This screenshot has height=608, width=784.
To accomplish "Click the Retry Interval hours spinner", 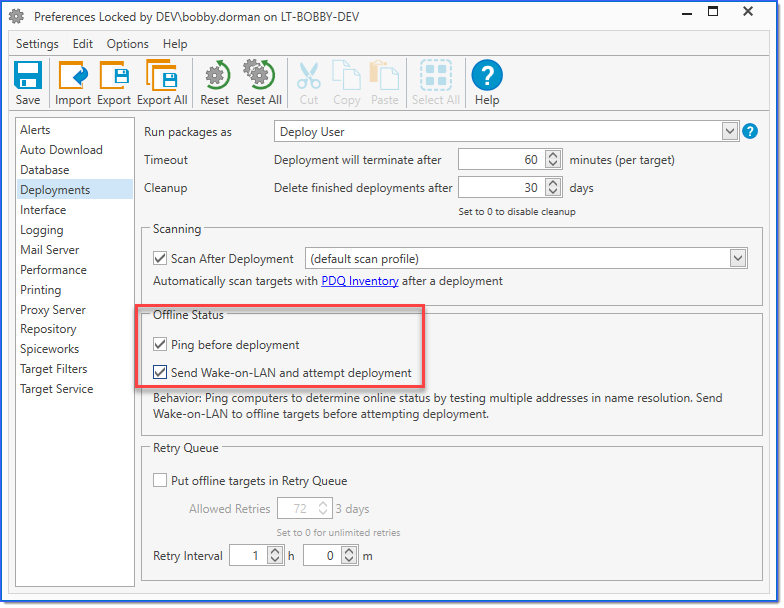I will click(274, 556).
